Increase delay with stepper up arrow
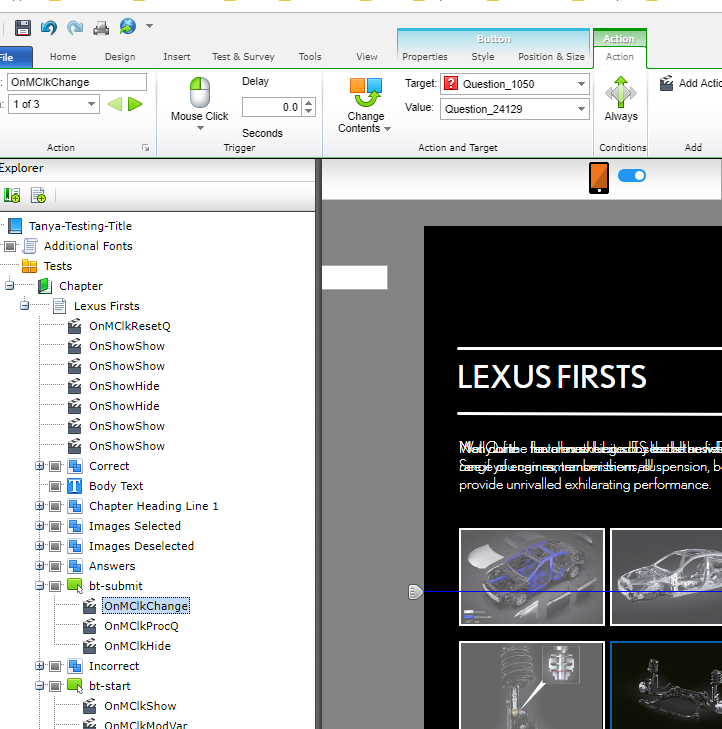Image resolution: width=722 pixels, height=729 pixels. [x=309, y=103]
